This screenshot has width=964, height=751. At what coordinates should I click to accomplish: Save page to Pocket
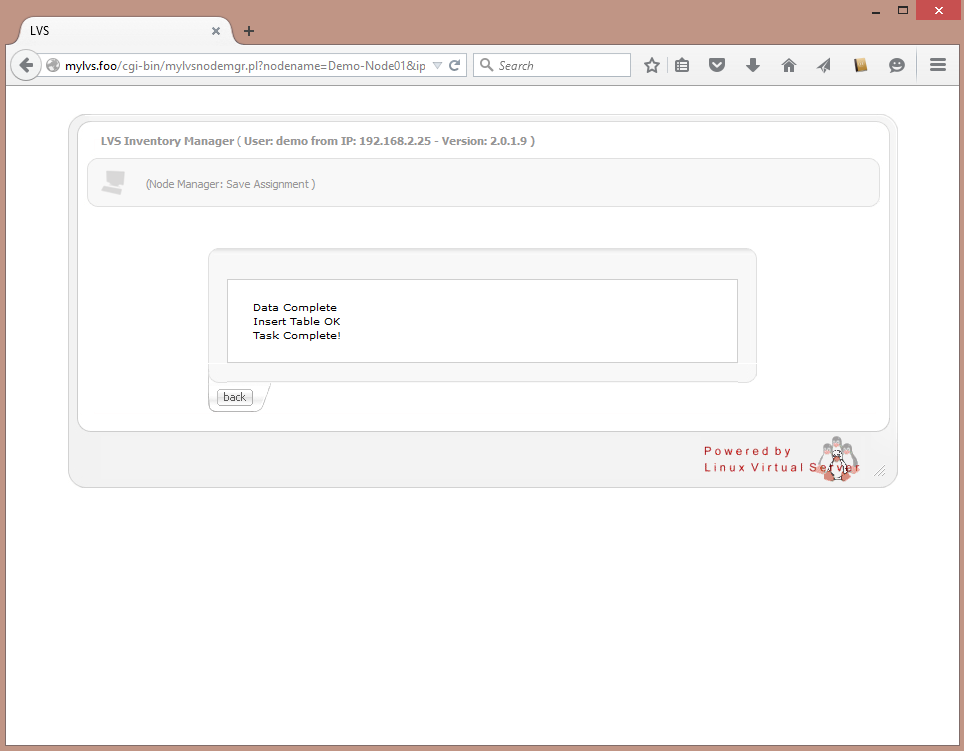point(717,65)
